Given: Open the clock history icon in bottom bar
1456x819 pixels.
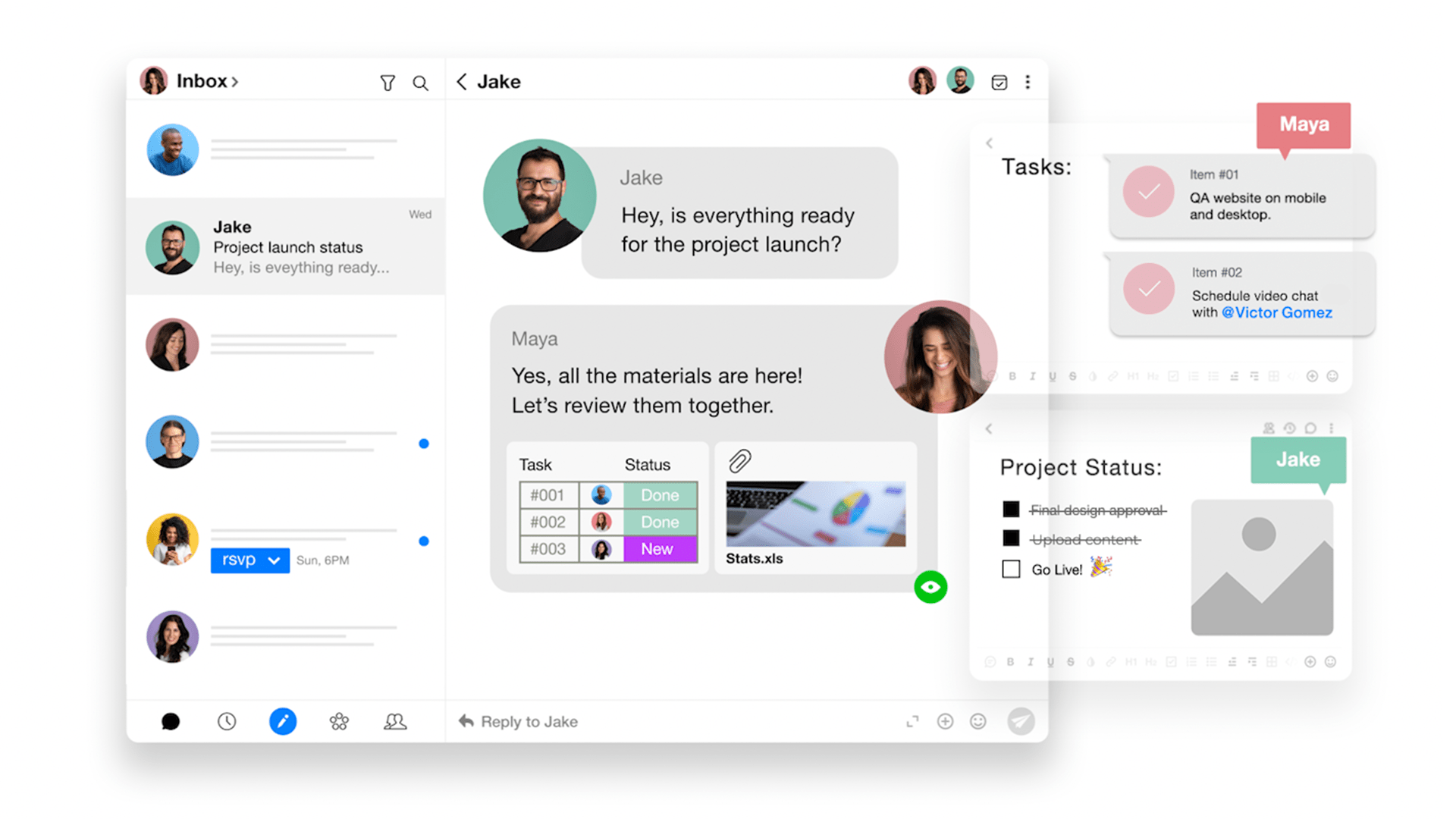Looking at the screenshot, I should point(227,721).
